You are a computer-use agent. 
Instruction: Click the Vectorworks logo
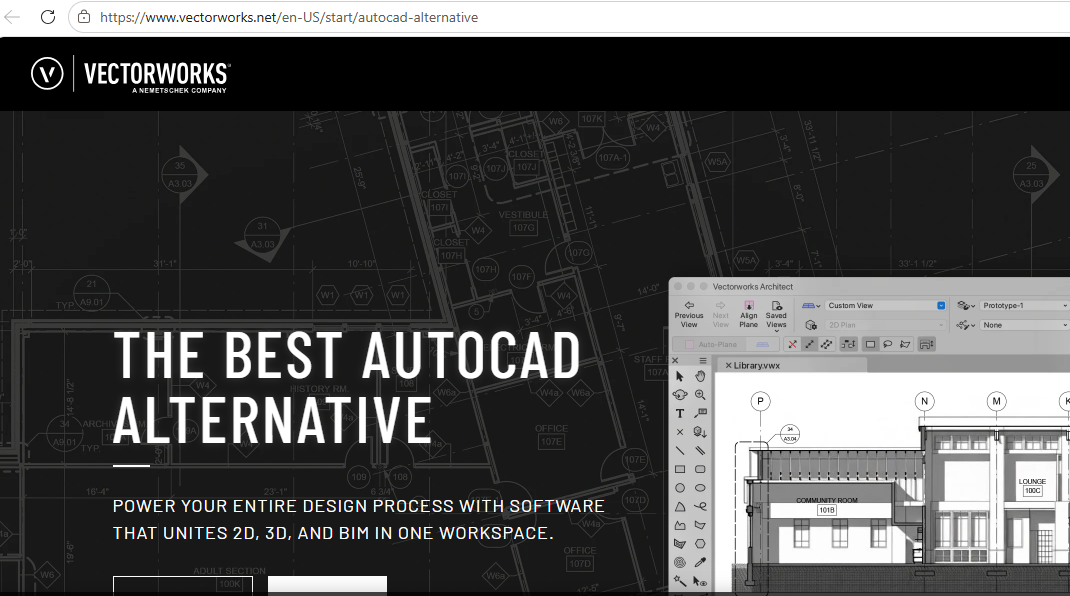click(131, 74)
